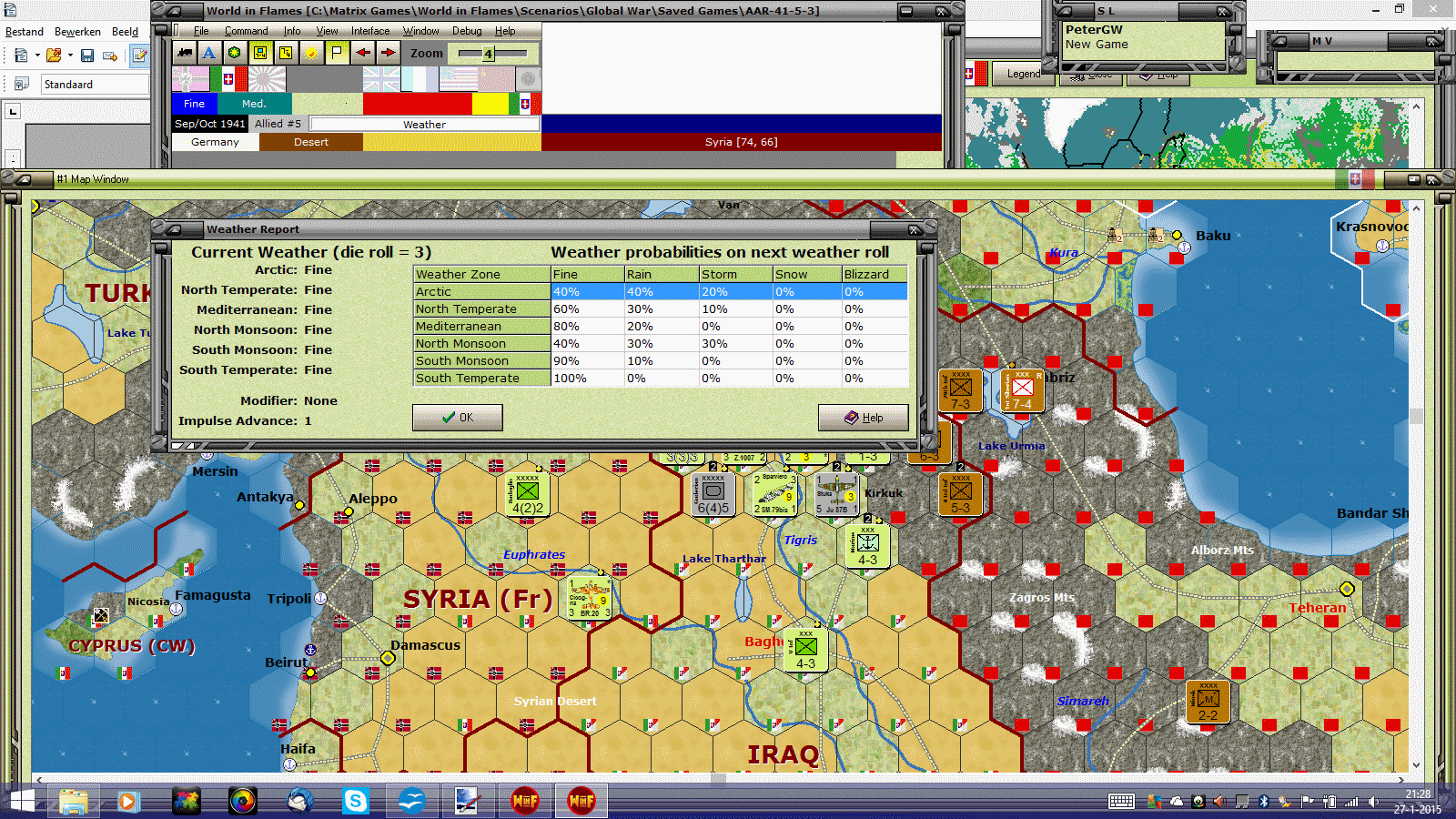Open File Explorer from the taskbar
This screenshot has height=819, width=1456.
click(x=73, y=801)
